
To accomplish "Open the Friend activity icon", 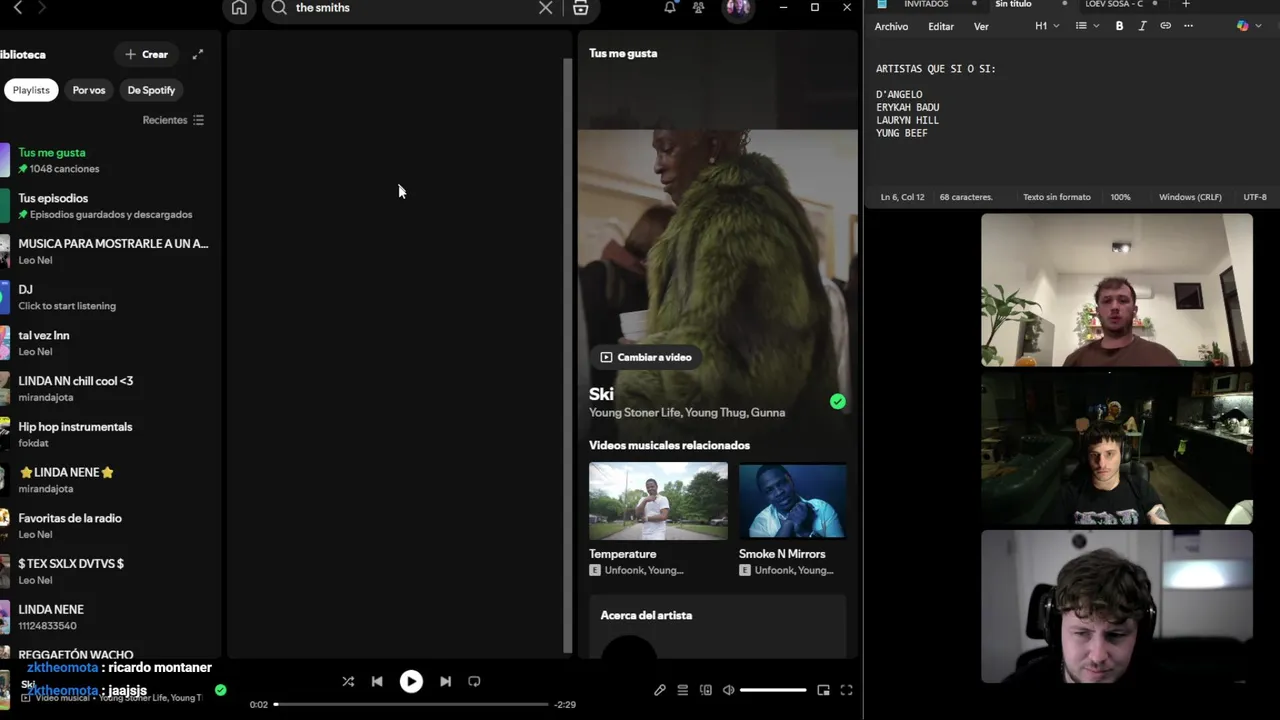I will (x=698, y=8).
